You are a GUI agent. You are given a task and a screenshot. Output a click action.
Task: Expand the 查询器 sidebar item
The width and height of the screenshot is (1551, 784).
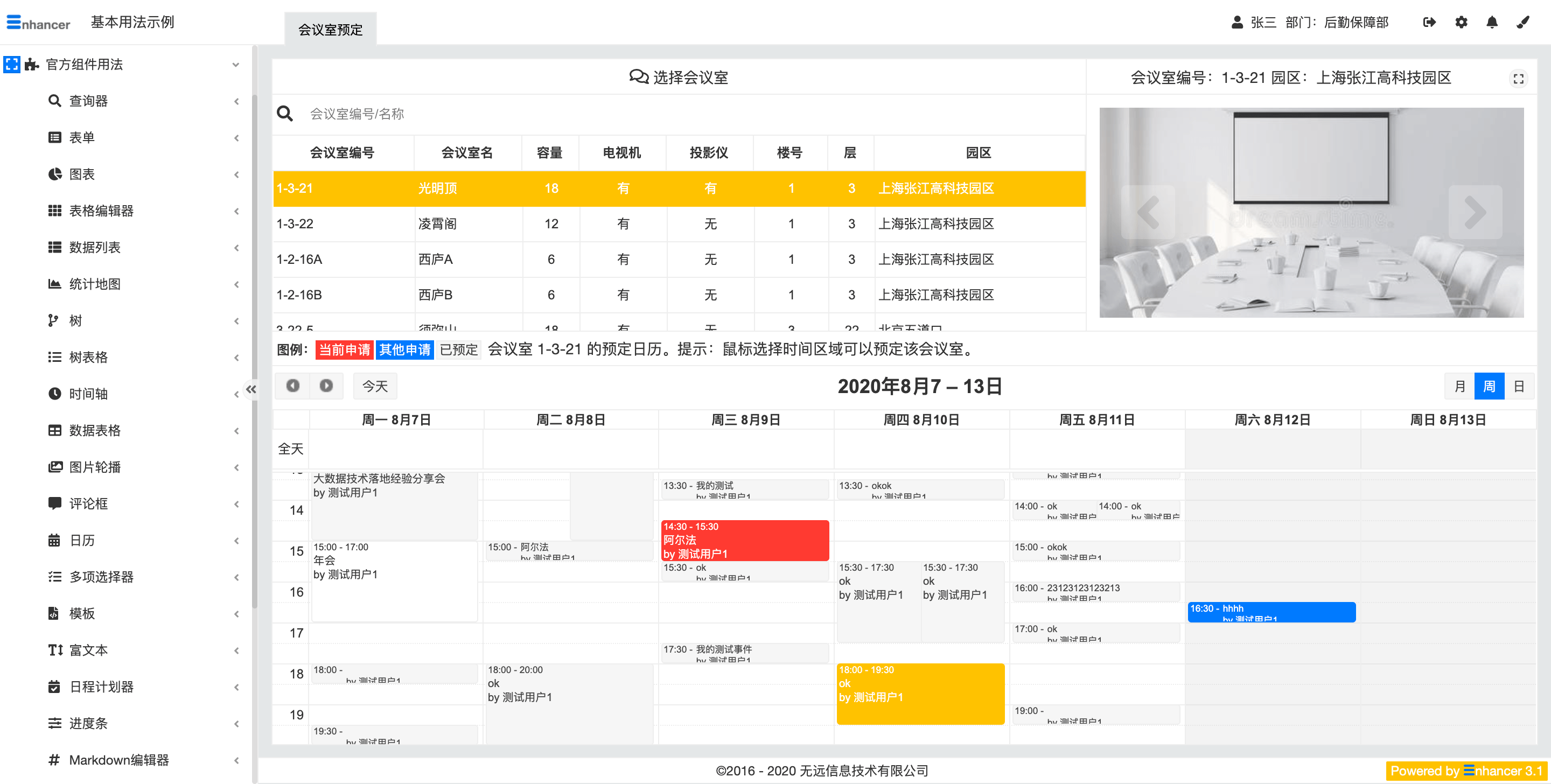88,101
